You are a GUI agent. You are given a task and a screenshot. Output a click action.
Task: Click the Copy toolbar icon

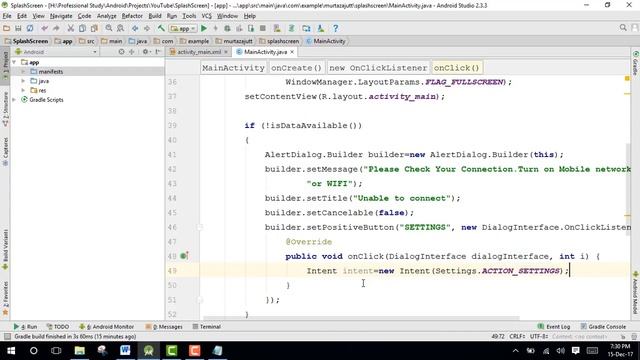(x=82, y=28)
